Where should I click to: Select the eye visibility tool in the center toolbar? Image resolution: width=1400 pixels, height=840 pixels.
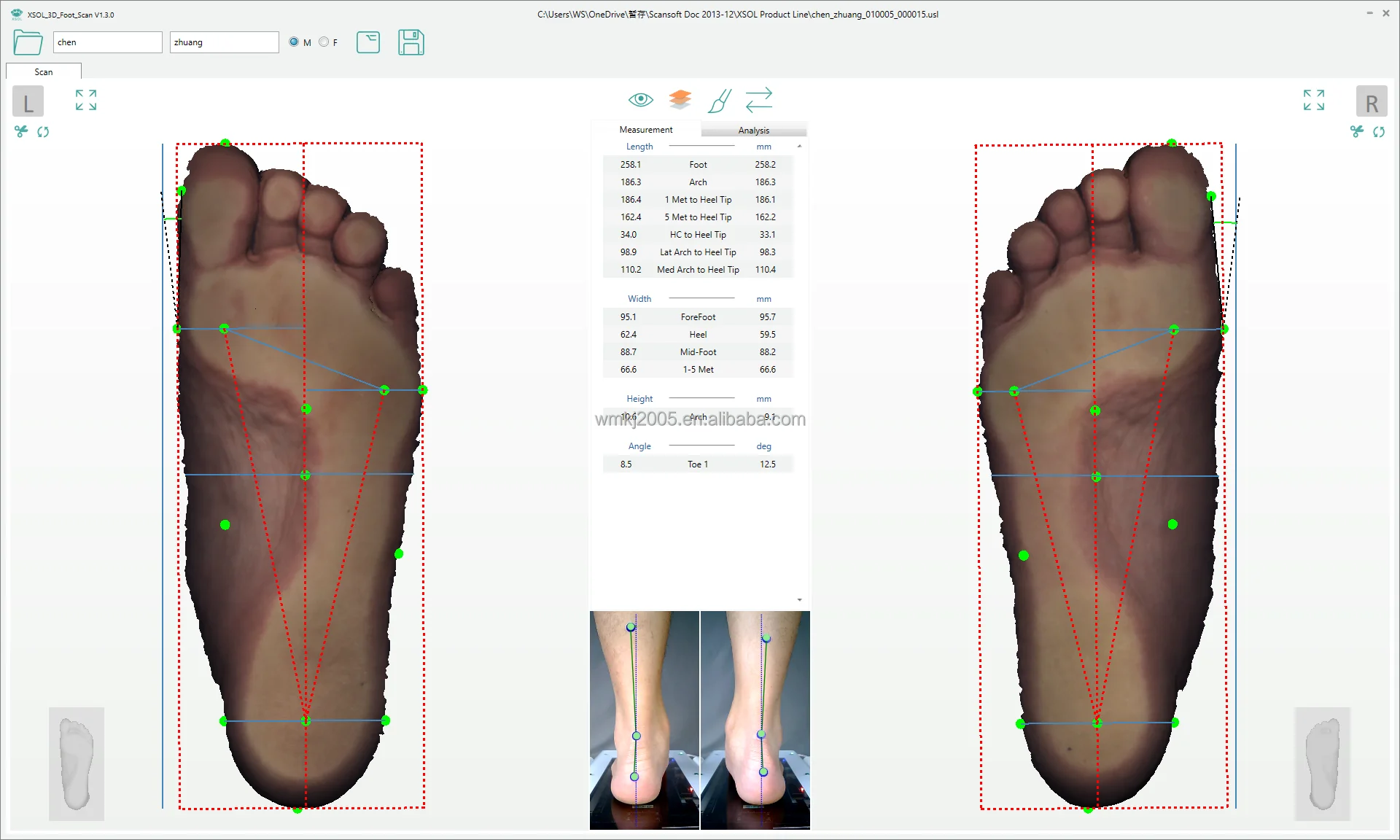(641, 99)
